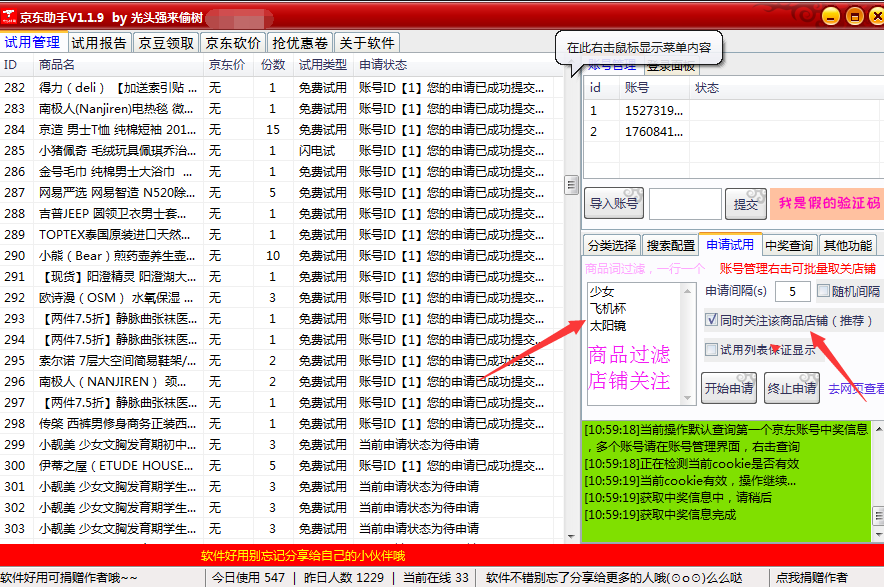Select account row 1760841...
Viewport: 884px width, 588px height.
733,132
